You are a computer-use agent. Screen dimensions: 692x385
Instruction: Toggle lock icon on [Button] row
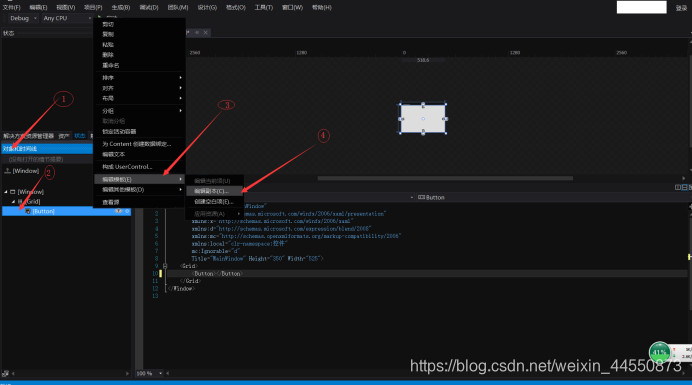point(127,211)
